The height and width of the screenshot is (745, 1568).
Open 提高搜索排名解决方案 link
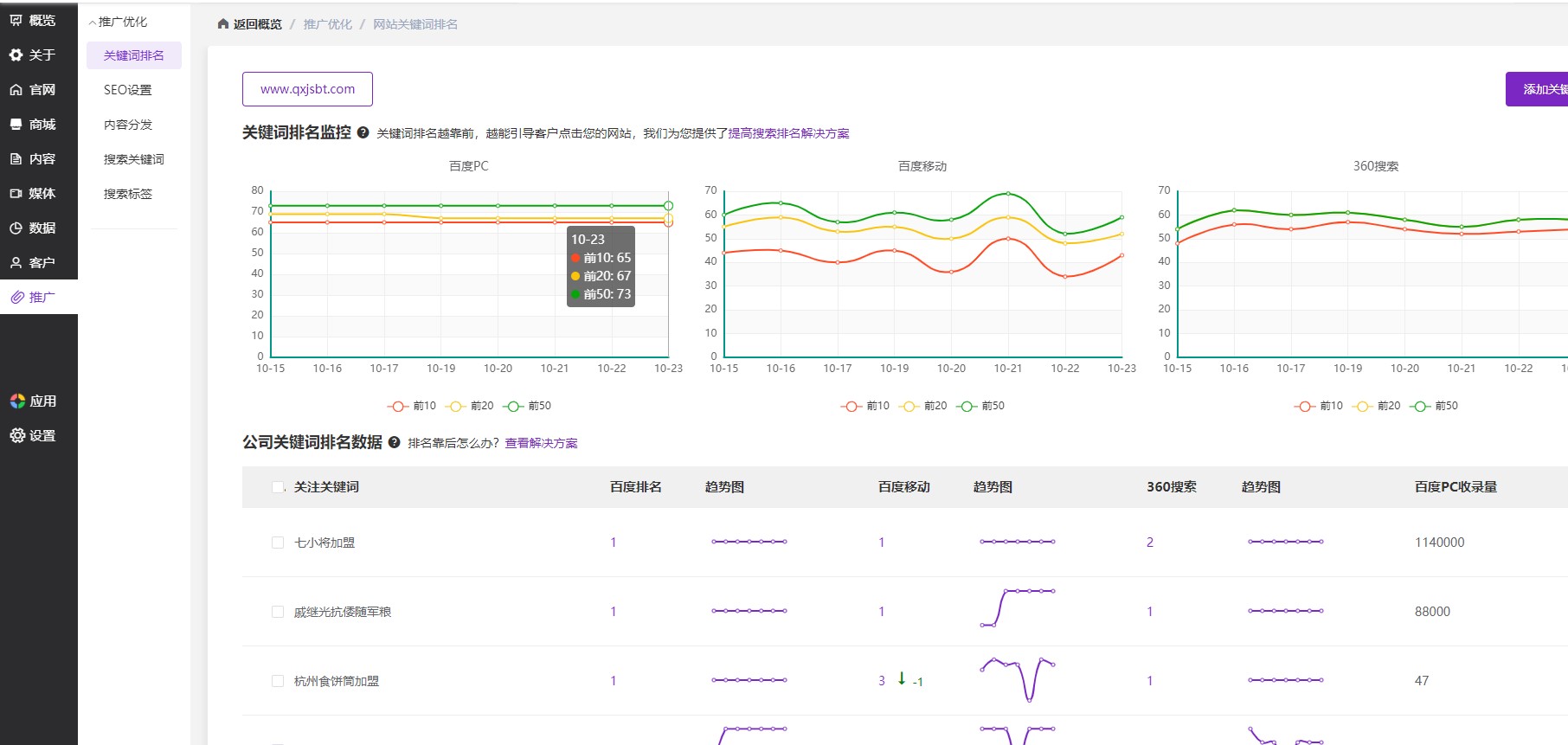(x=788, y=133)
